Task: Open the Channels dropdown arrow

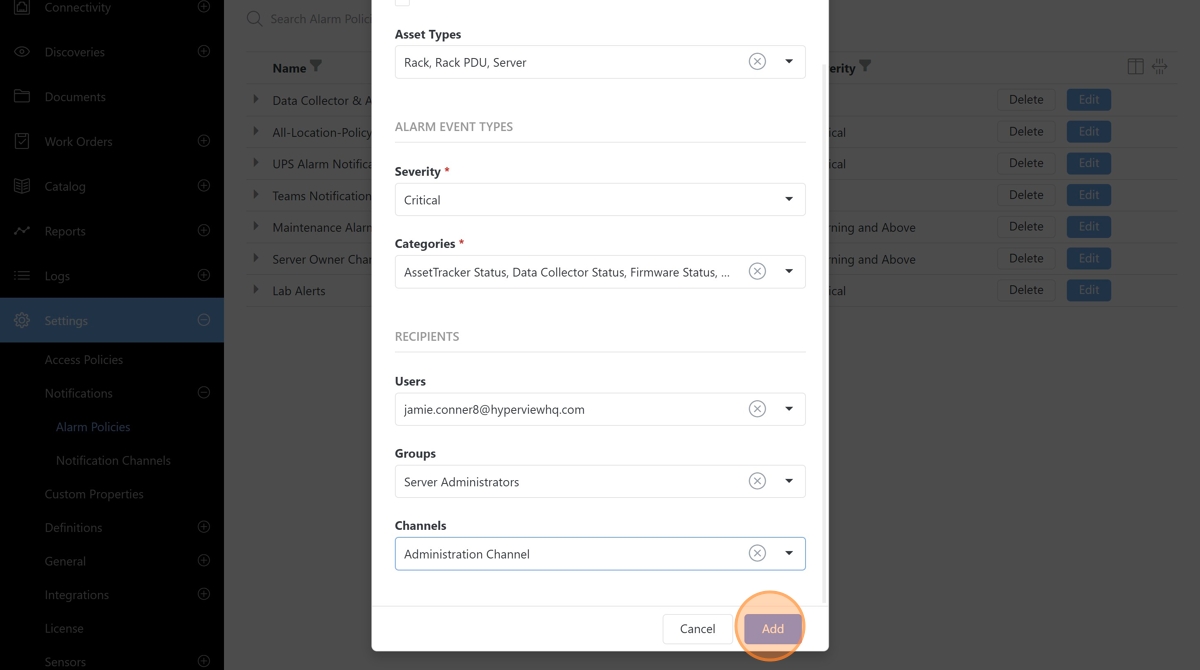Action: tap(789, 553)
